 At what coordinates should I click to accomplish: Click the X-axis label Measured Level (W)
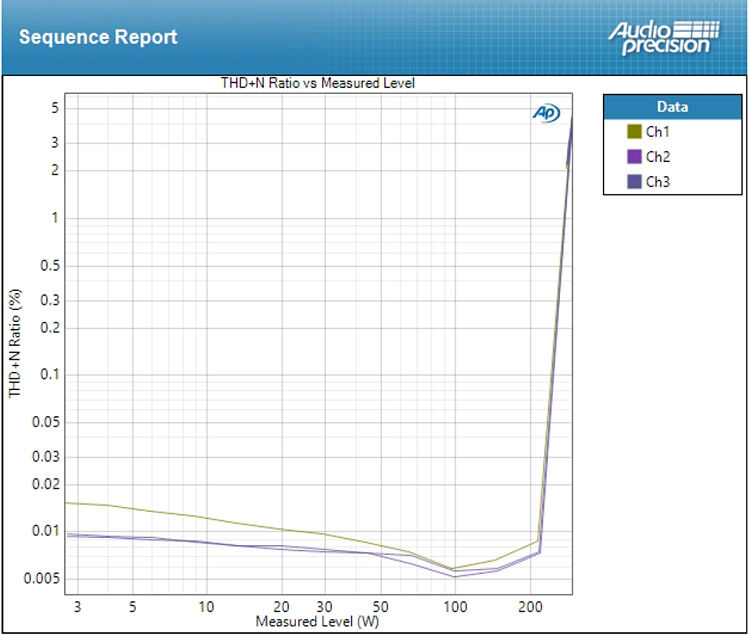(x=317, y=621)
